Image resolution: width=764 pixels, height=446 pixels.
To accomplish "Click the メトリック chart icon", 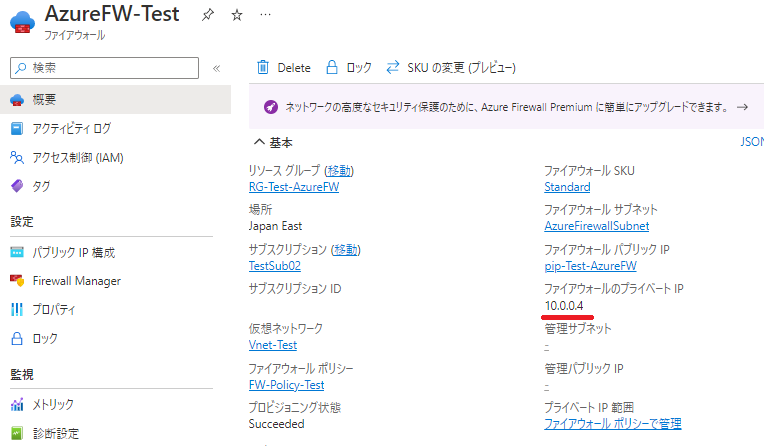I will tap(17, 405).
